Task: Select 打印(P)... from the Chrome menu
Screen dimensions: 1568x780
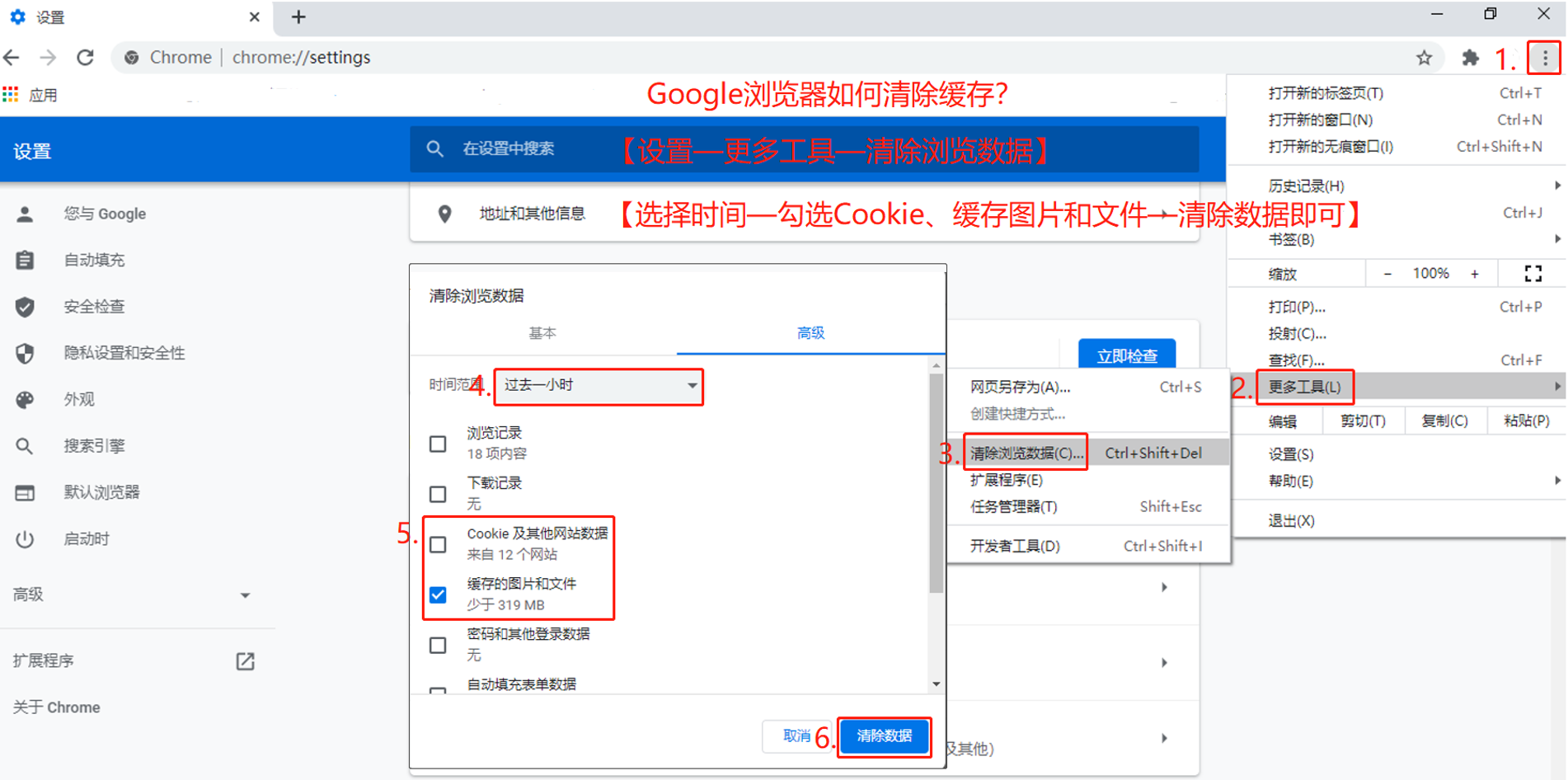Action: [x=1397, y=308]
